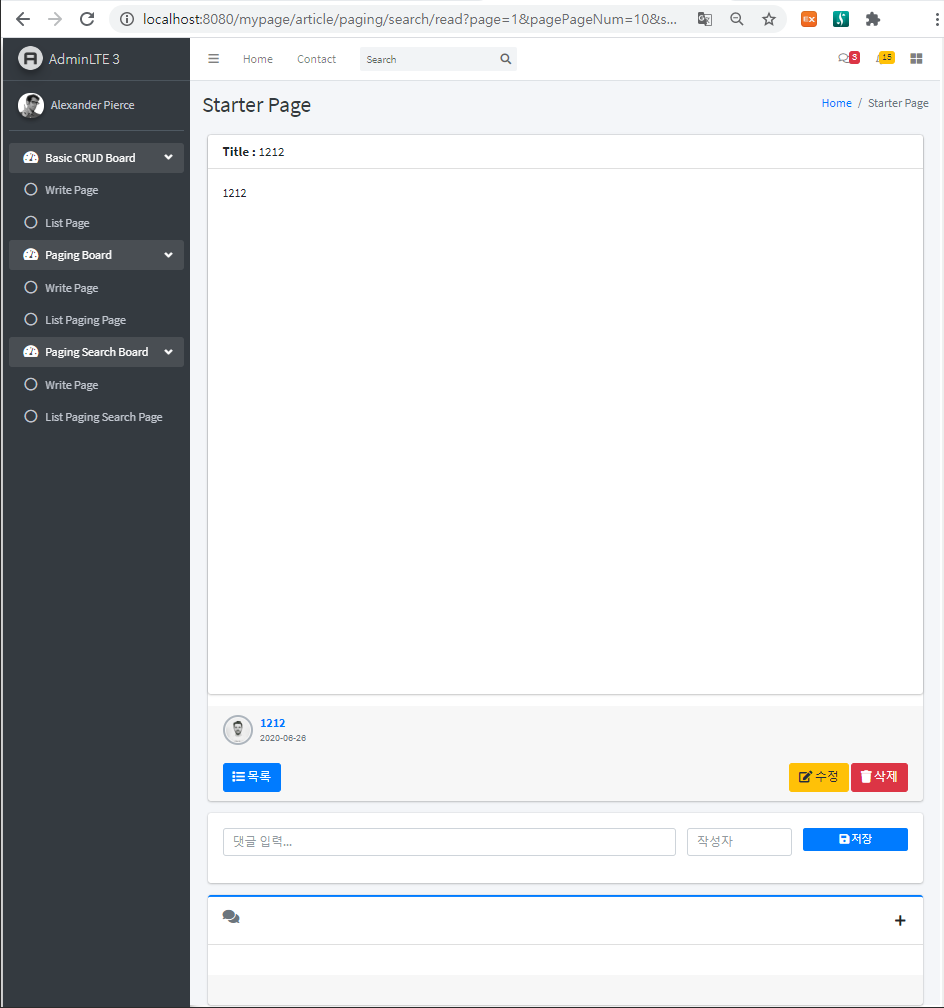The width and height of the screenshot is (944, 1008).
Task: Click the blue 저장 save button
Action: pos(855,840)
